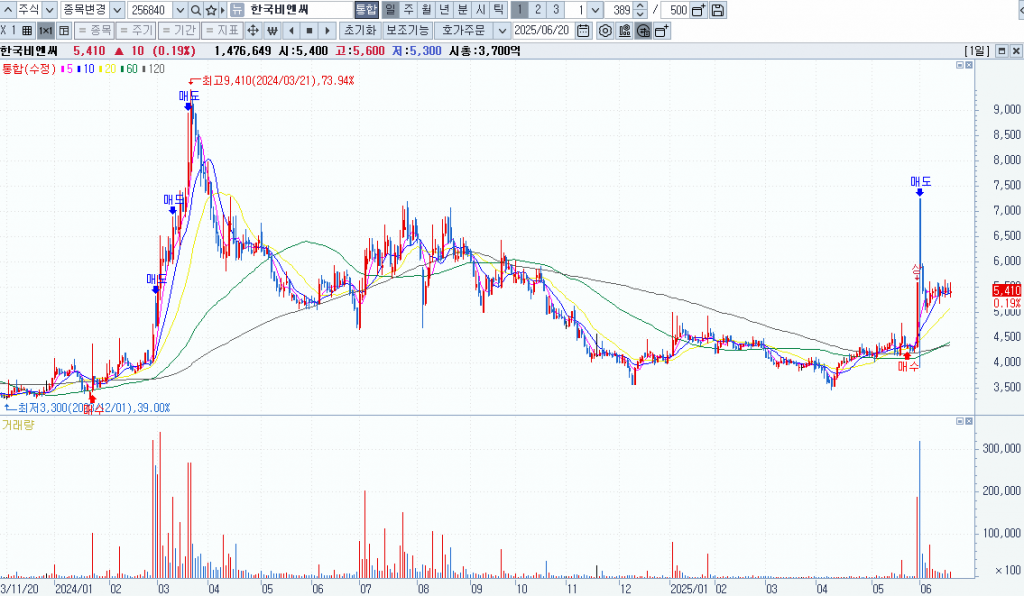Select the 월 monthly period toggle
Screen dimensions: 1024x596
[426, 10]
